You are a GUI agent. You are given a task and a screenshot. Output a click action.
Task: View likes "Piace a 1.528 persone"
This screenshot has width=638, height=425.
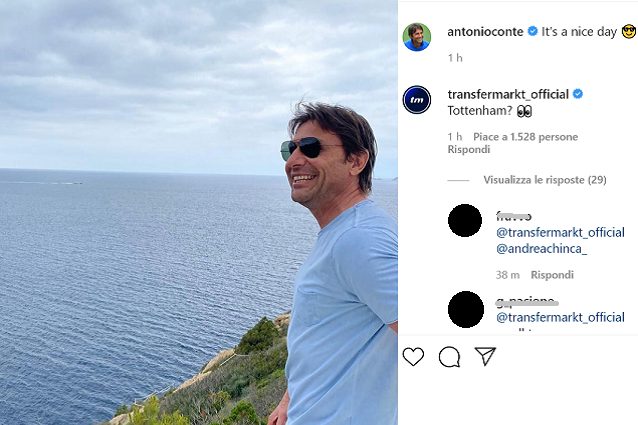coord(525,137)
